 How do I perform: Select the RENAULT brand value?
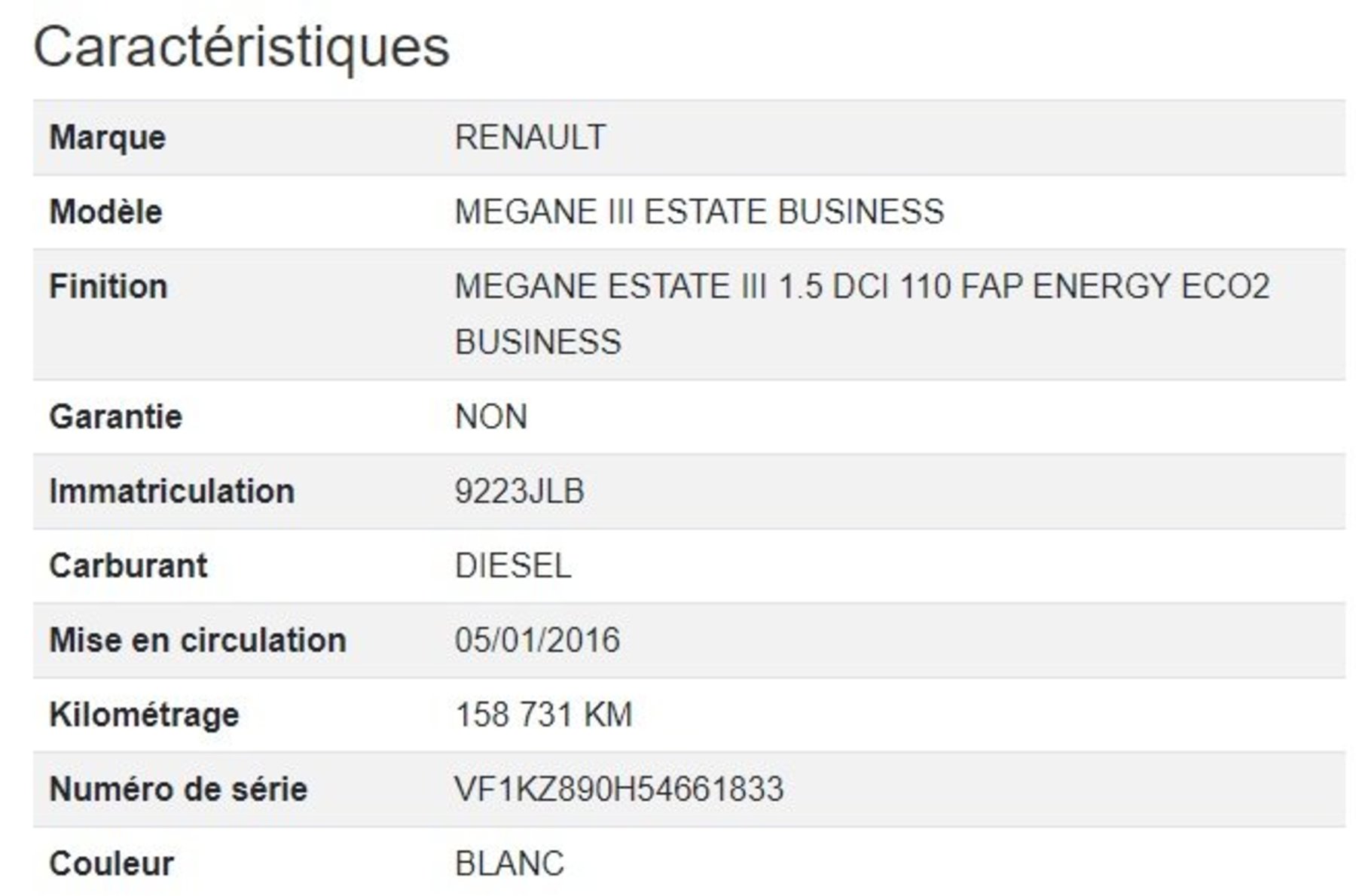pyautogui.click(x=530, y=138)
